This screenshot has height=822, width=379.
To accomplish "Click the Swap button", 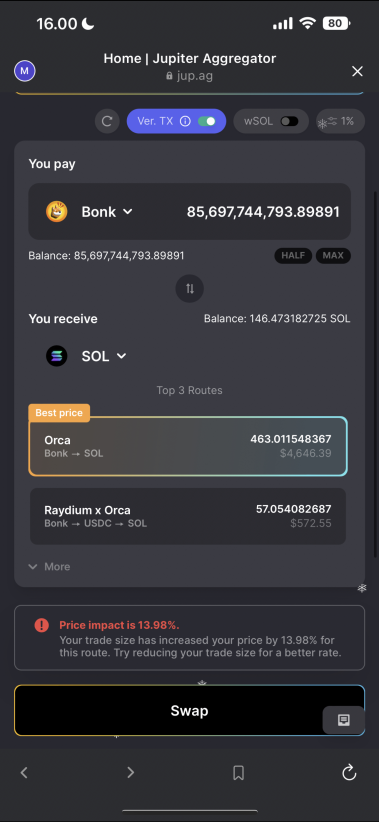I will (189, 711).
